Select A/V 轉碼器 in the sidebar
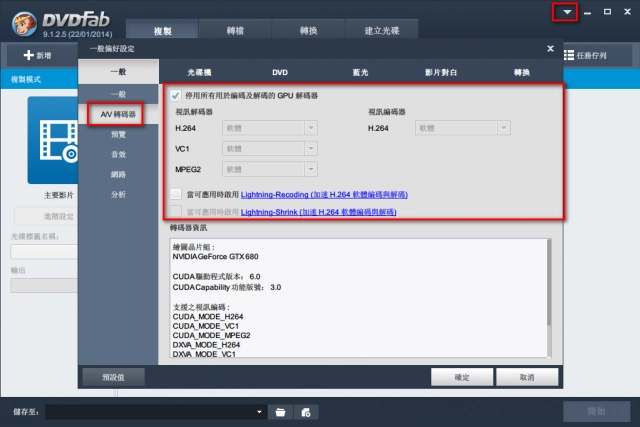The width and height of the screenshot is (640, 427). pyautogui.click(x=118, y=114)
